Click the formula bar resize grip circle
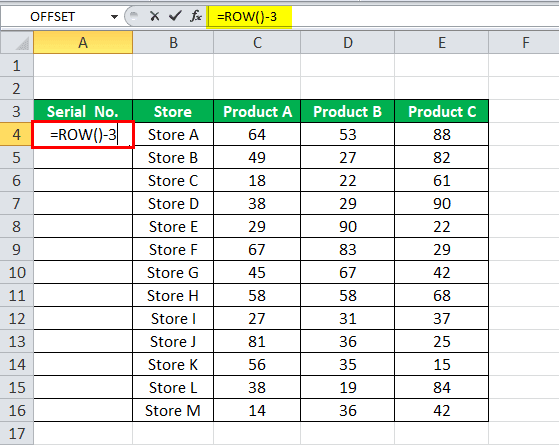Image resolution: width=559 pixels, height=445 pixels. pos(134,16)
